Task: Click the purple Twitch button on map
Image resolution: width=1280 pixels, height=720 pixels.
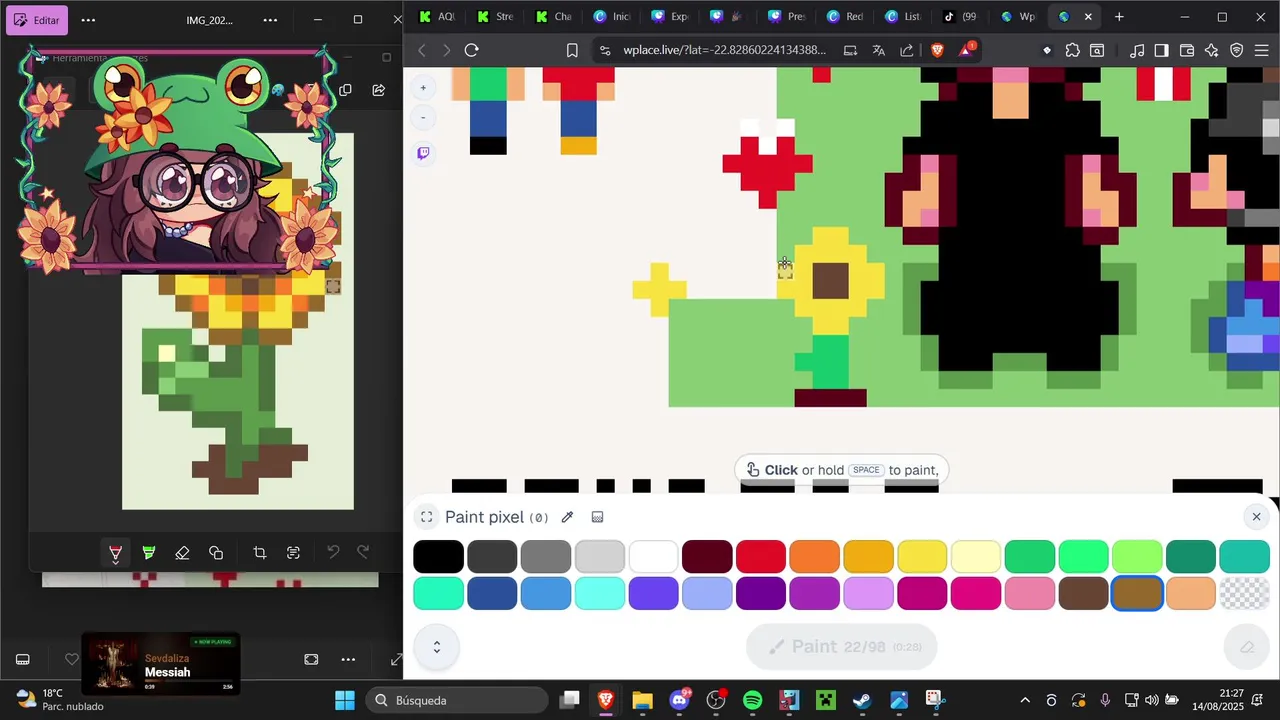Action: (x=423, y=153)
